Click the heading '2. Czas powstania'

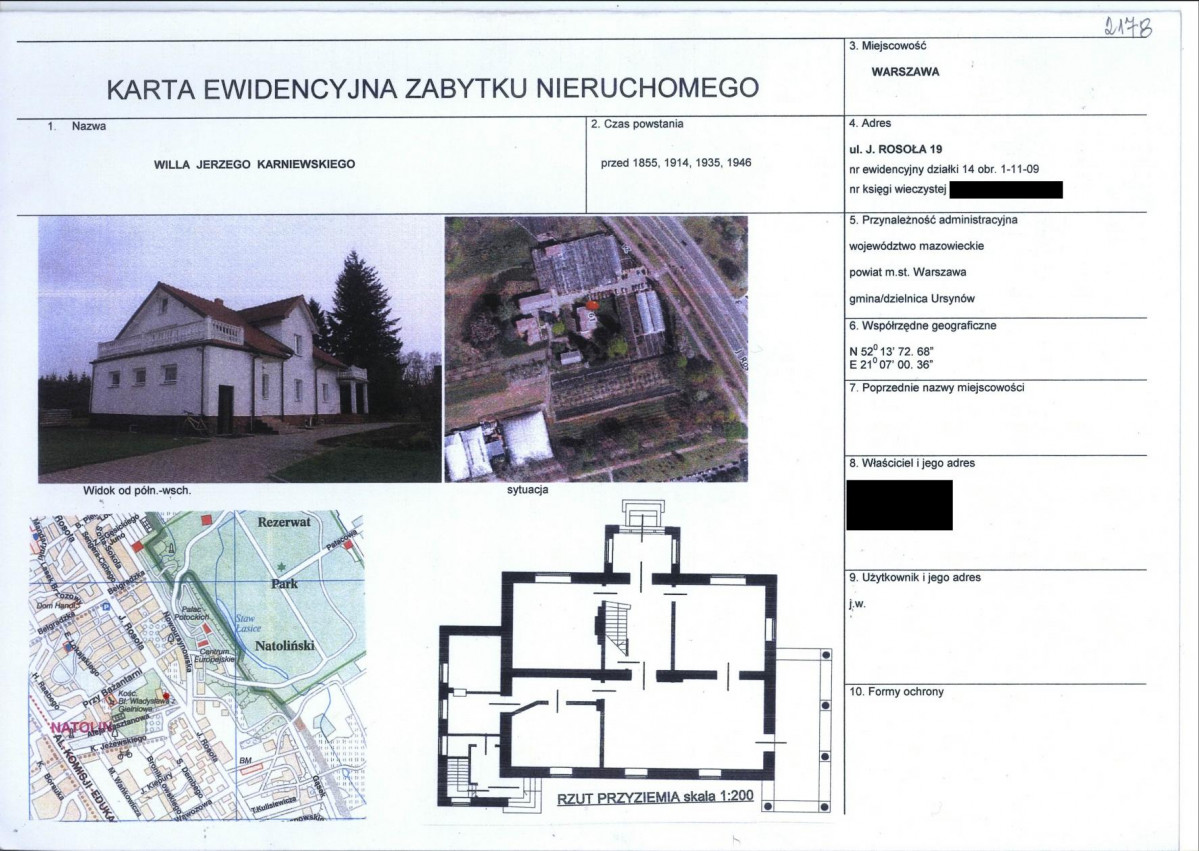click(x=637, y=123)
